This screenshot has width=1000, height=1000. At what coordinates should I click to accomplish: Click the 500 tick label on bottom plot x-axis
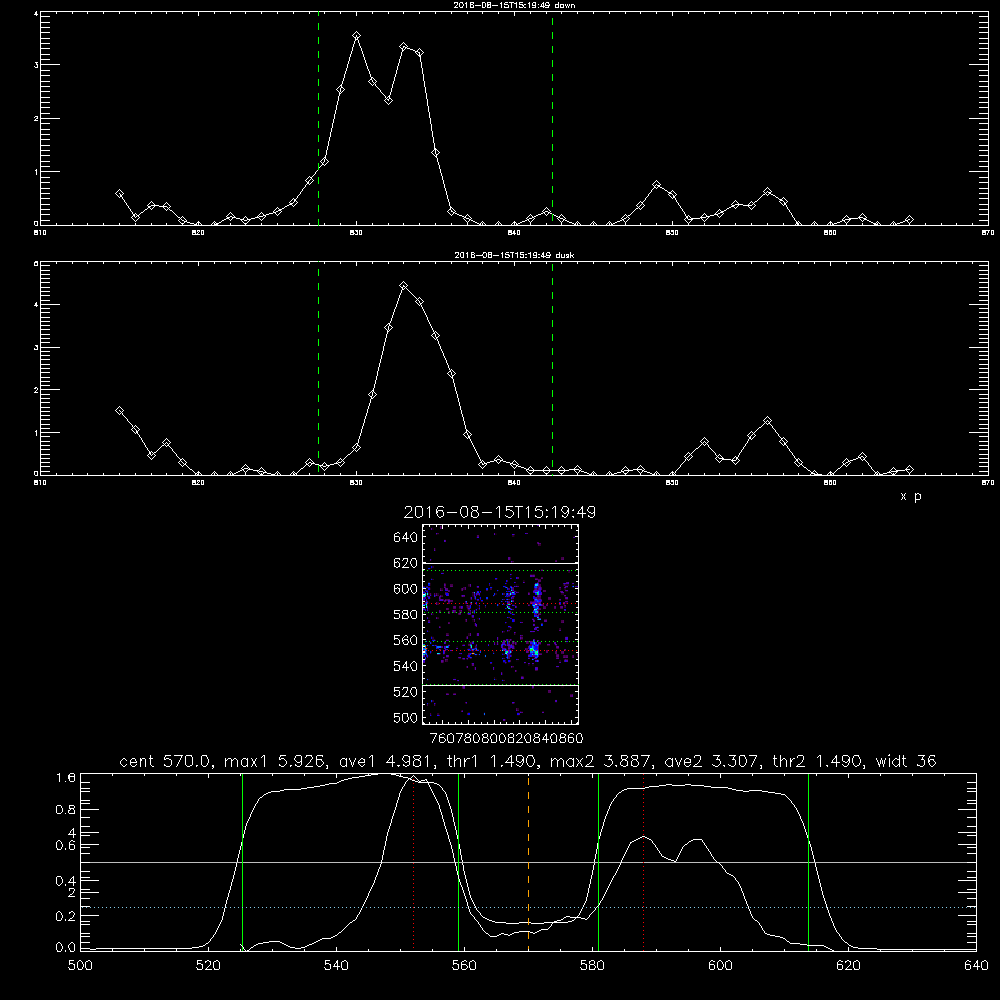coord(80,966)
